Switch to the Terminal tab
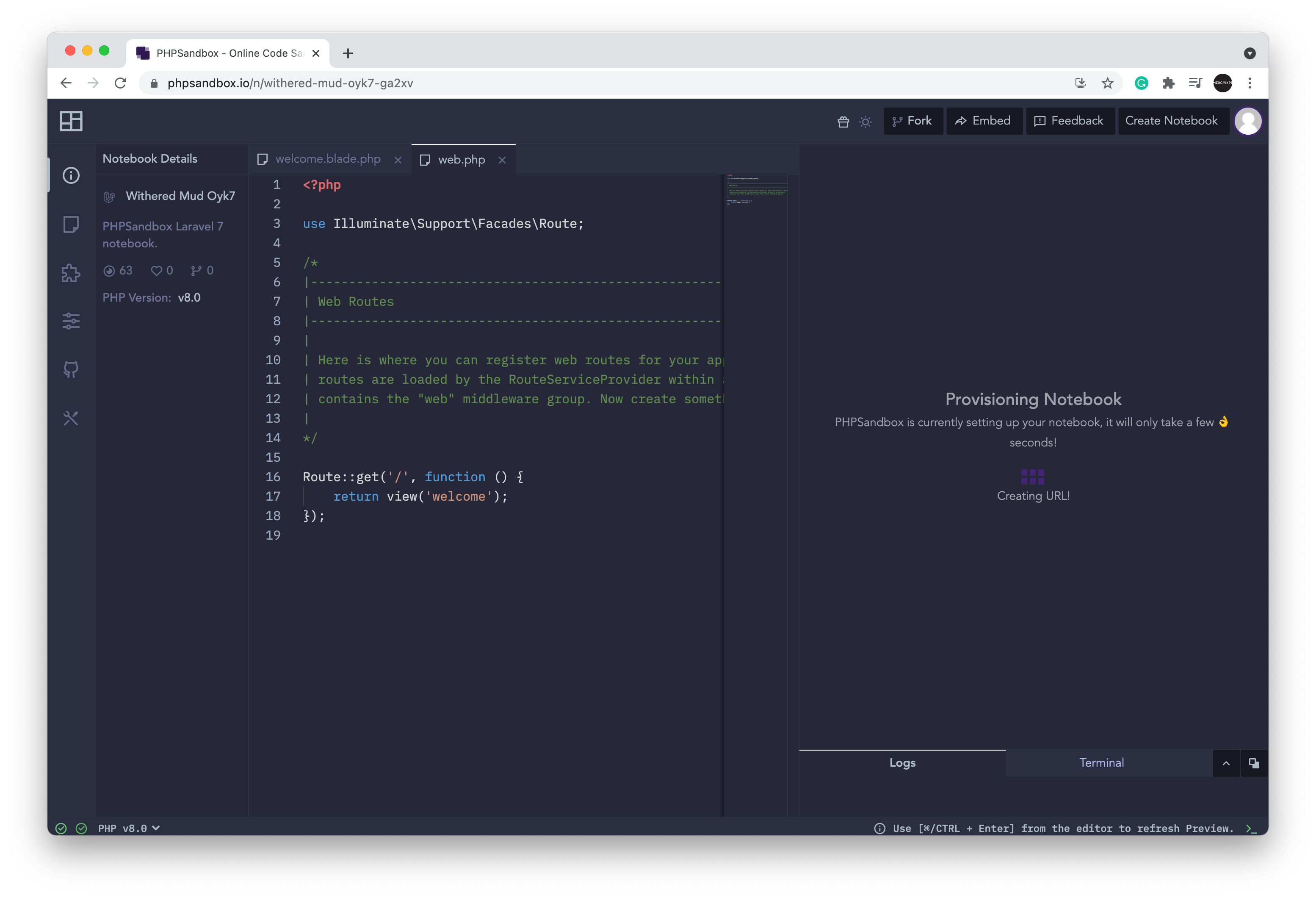 [1101, 762]
